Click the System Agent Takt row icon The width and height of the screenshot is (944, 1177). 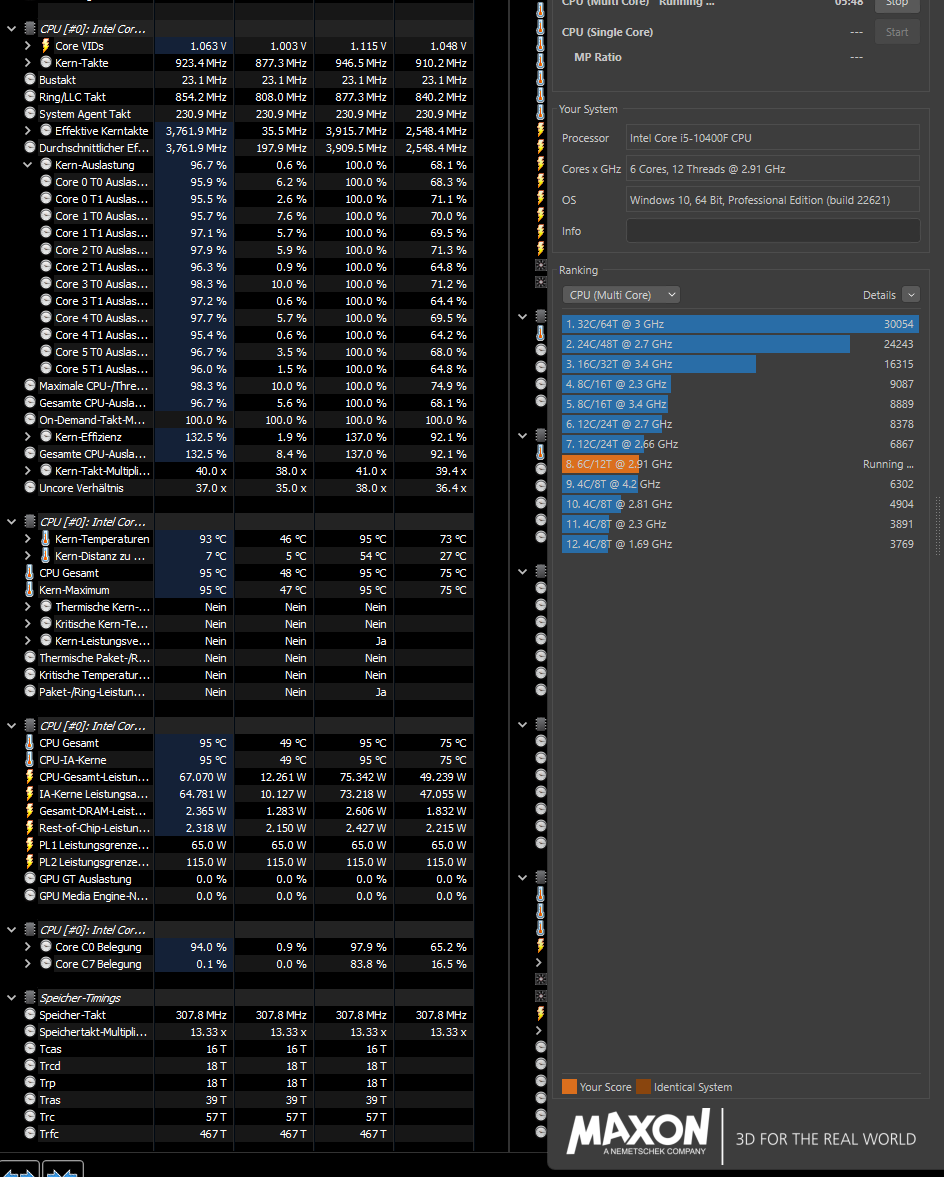tap(30, 113)
